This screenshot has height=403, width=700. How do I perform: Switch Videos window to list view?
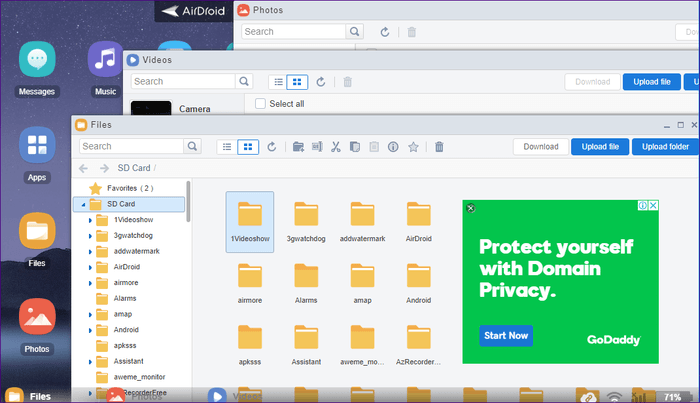tap(279, 82)
